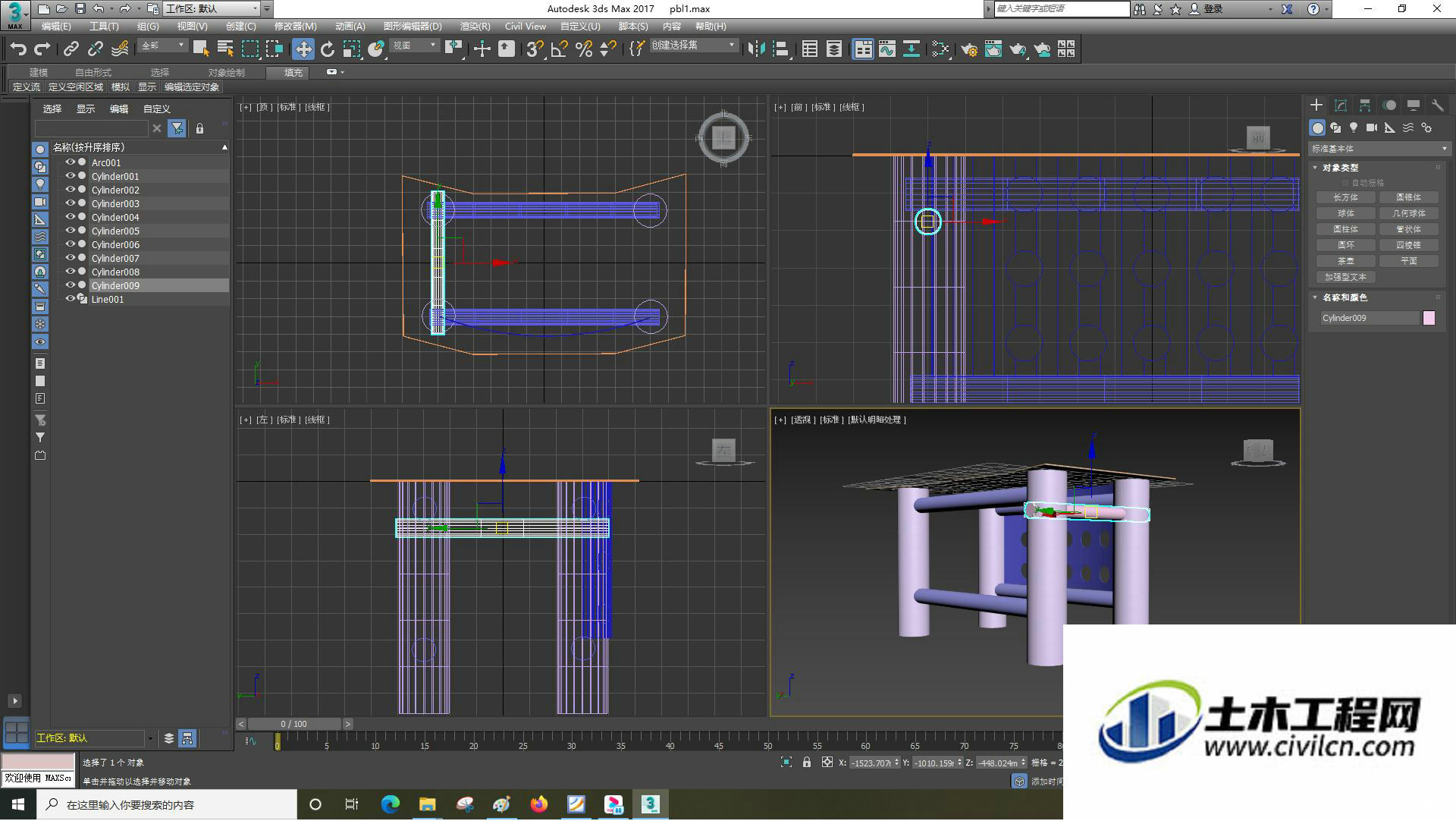Open the pink object color swatch
Image resolution: width=1456 pixels, height=821 pixels.
(1429, 318)
